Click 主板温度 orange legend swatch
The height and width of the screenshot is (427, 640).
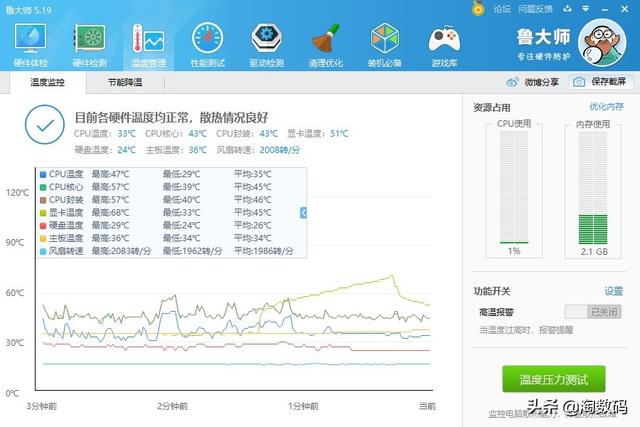(x=43, y=238)
